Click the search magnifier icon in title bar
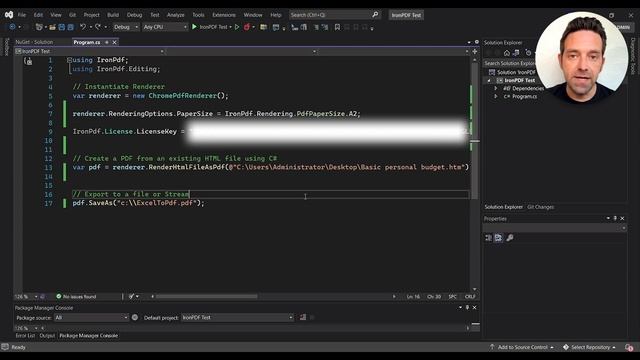 point(375,15)
